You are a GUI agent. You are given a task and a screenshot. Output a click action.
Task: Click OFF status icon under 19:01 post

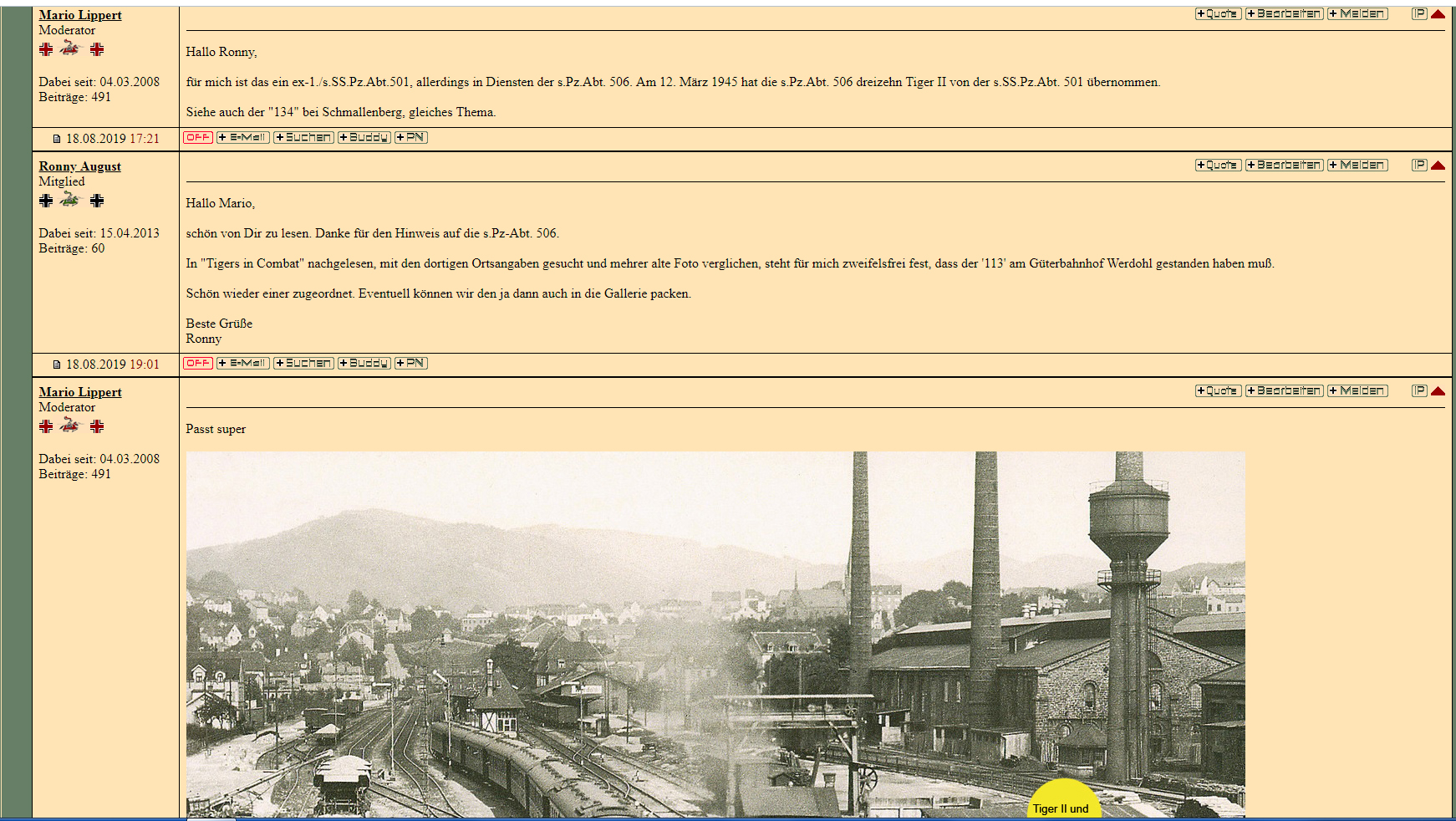198,363
